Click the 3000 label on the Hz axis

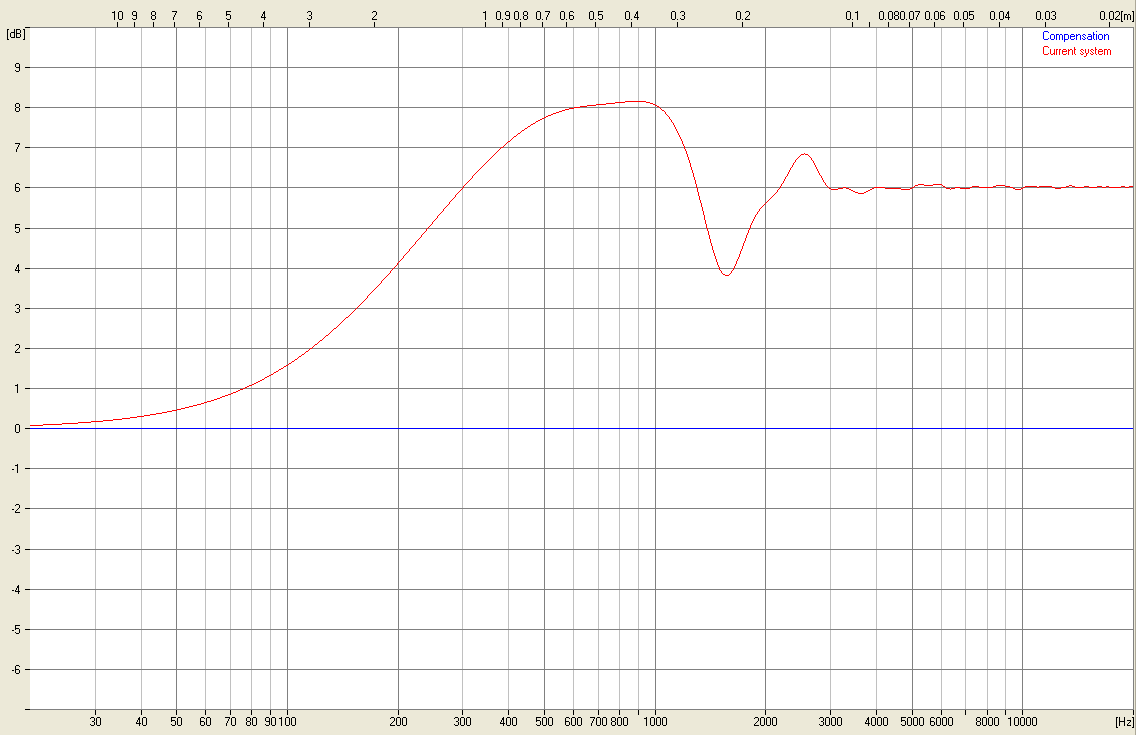point(830,722)
